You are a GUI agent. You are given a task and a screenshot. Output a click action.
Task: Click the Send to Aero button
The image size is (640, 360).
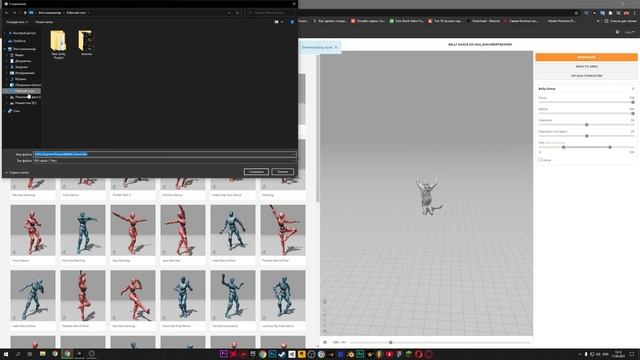pos(586,67)
